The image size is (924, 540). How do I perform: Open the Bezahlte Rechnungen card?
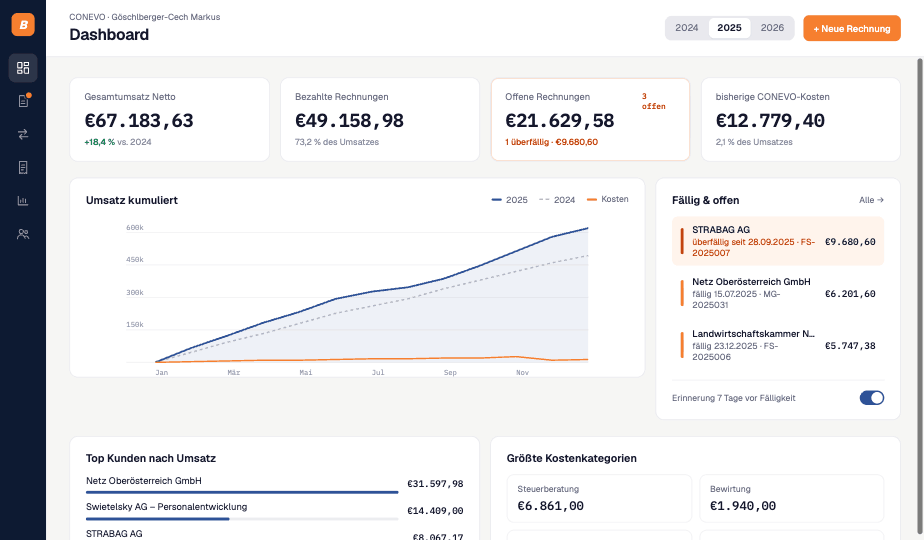point(380,119)
